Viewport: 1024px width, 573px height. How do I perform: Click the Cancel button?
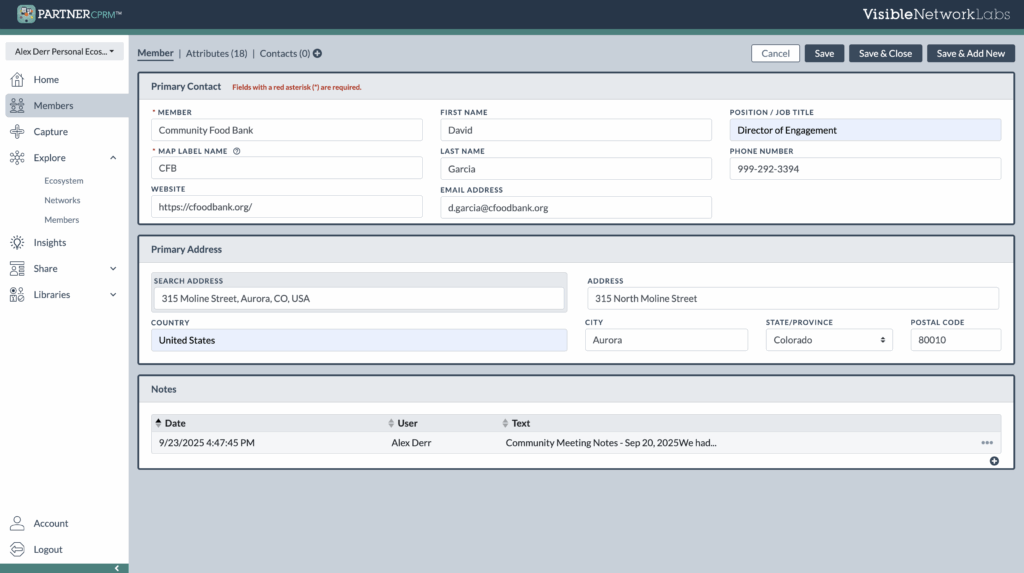click(775, 54)
